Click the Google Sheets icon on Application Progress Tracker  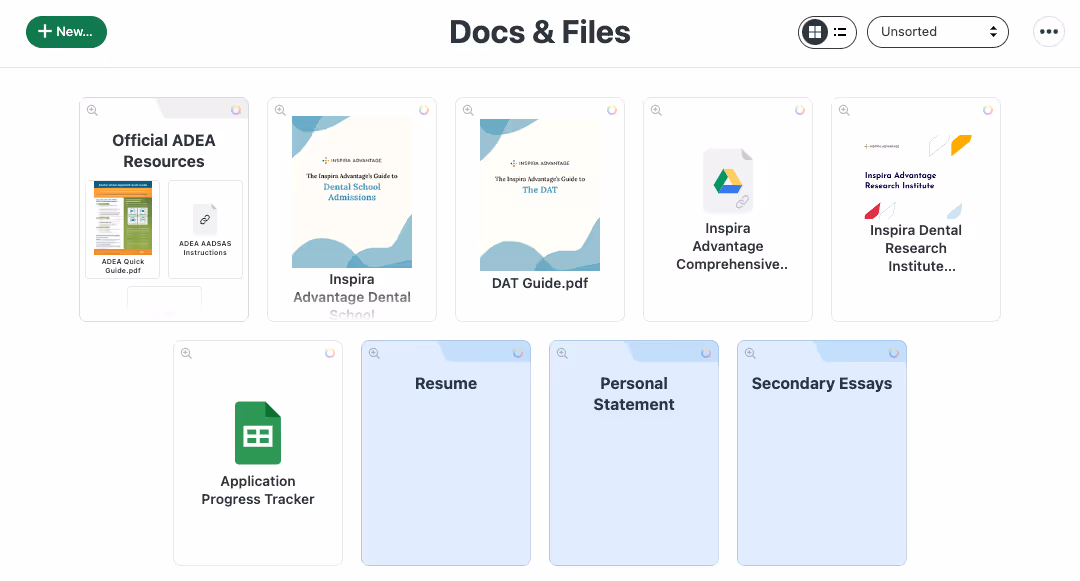point(257,433)
